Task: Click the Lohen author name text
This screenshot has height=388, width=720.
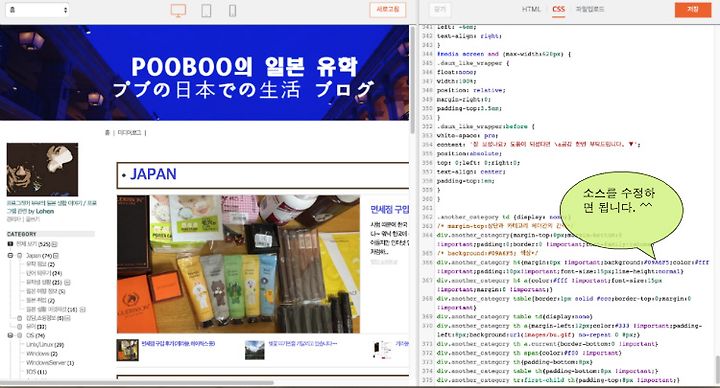Action: [45, 212]
